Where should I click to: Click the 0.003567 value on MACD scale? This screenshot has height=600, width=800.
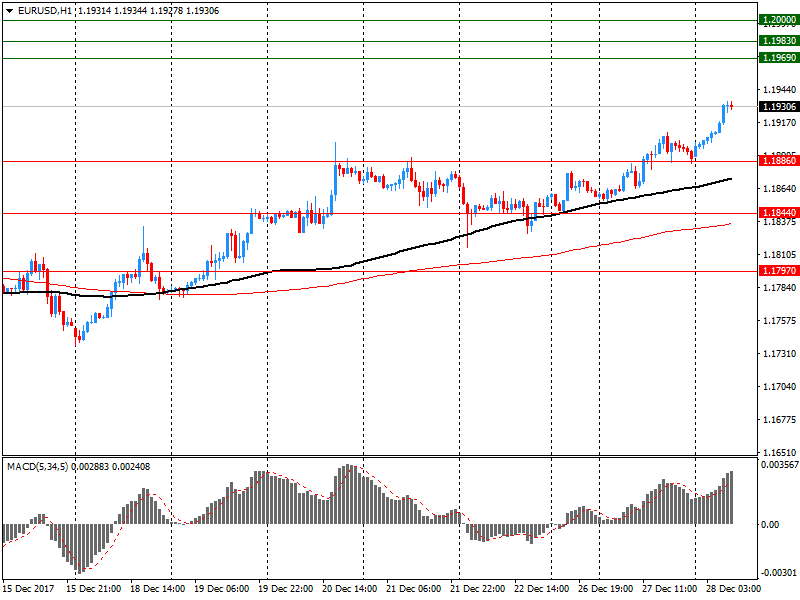pyautogui.click(x=780, y=466)
